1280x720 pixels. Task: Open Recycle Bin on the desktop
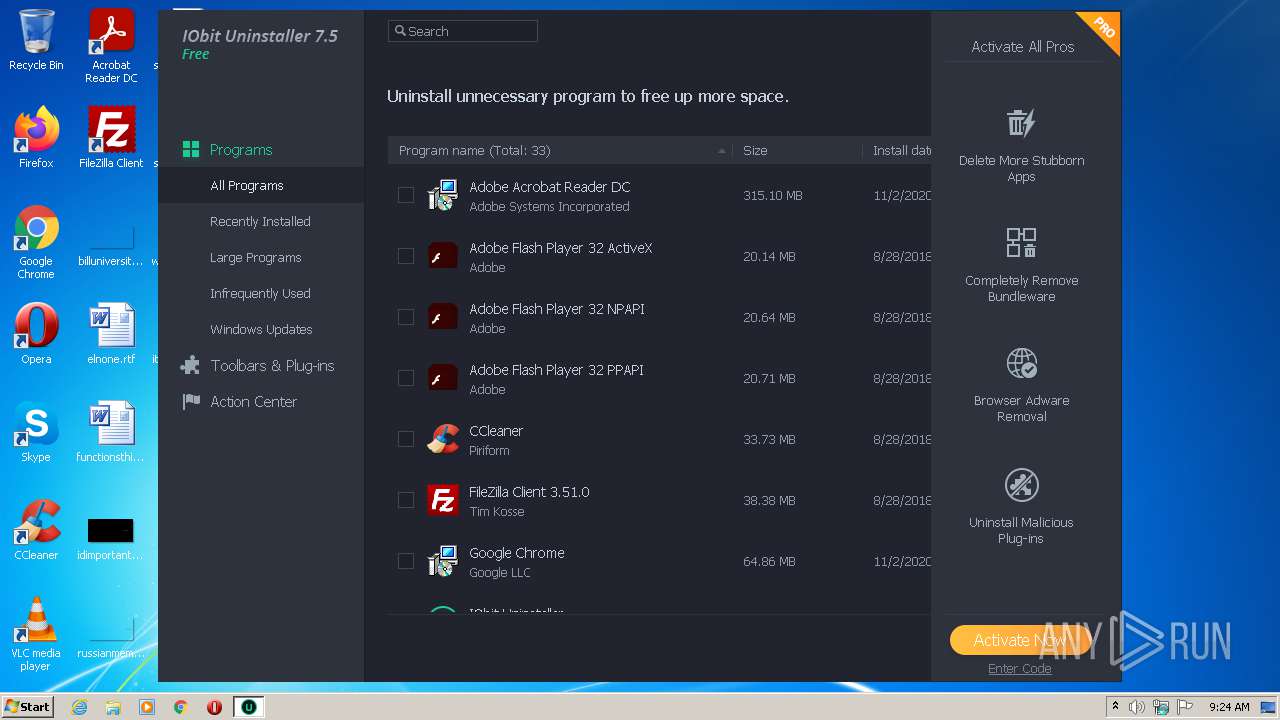36,40
